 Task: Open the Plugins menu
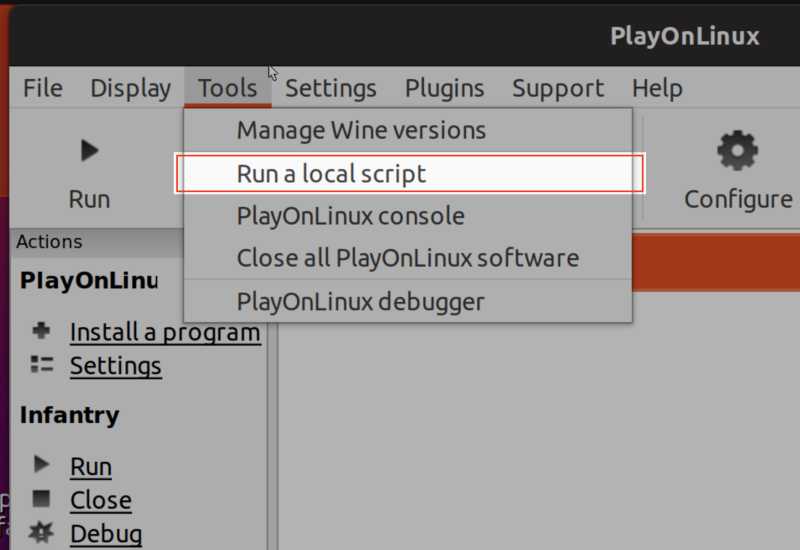pos(444,88)
